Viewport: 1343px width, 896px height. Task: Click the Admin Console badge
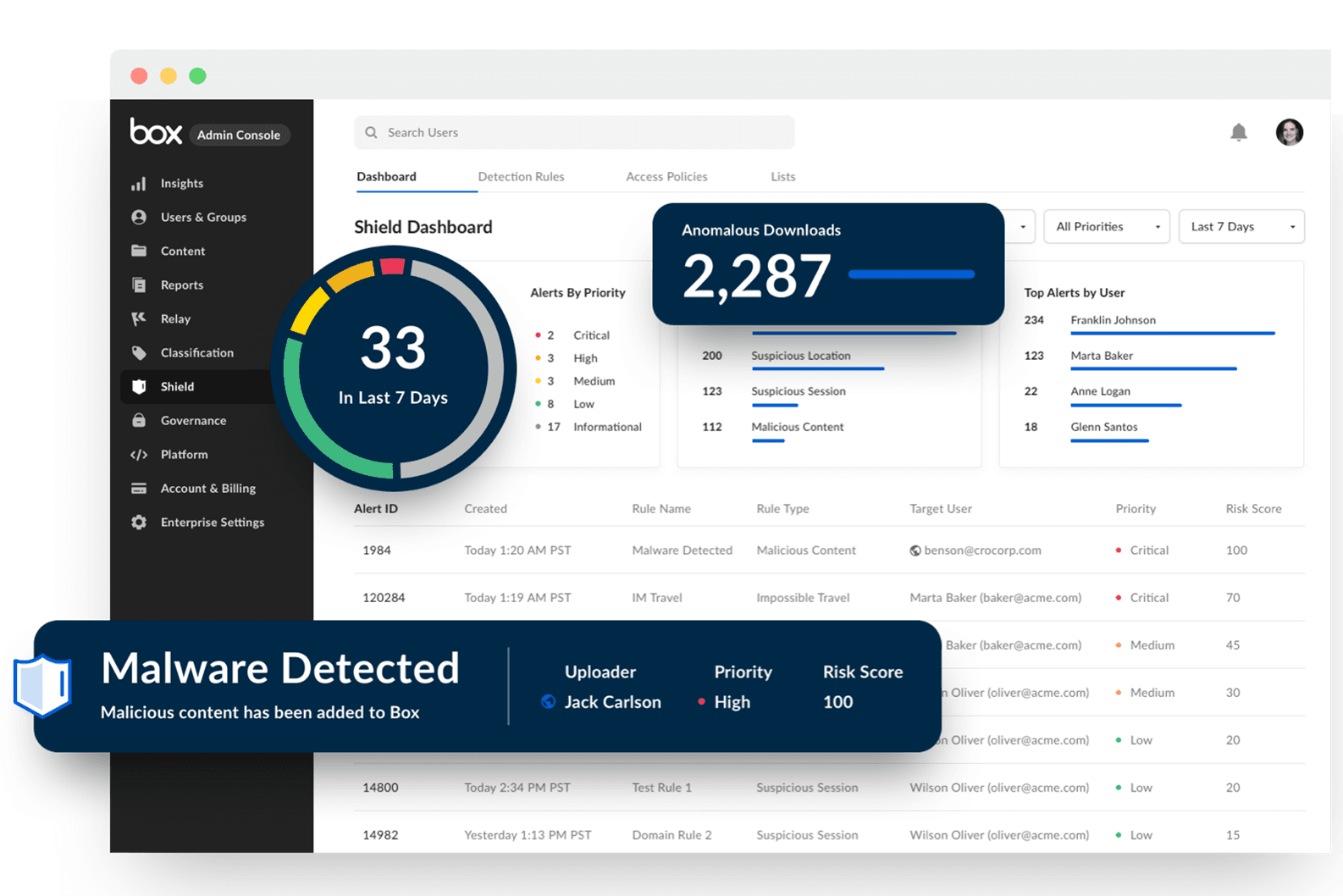[x=239, y=135]
